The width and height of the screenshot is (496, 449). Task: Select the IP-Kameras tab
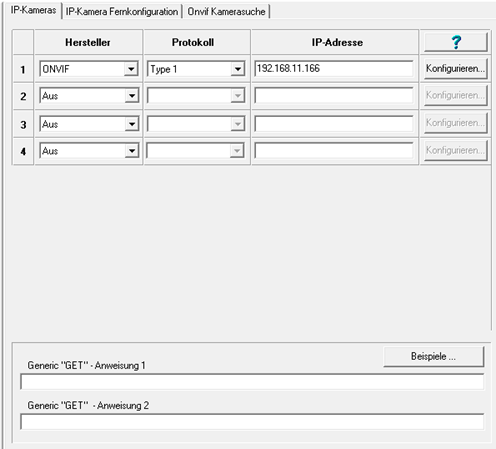(x=33, y=10)
